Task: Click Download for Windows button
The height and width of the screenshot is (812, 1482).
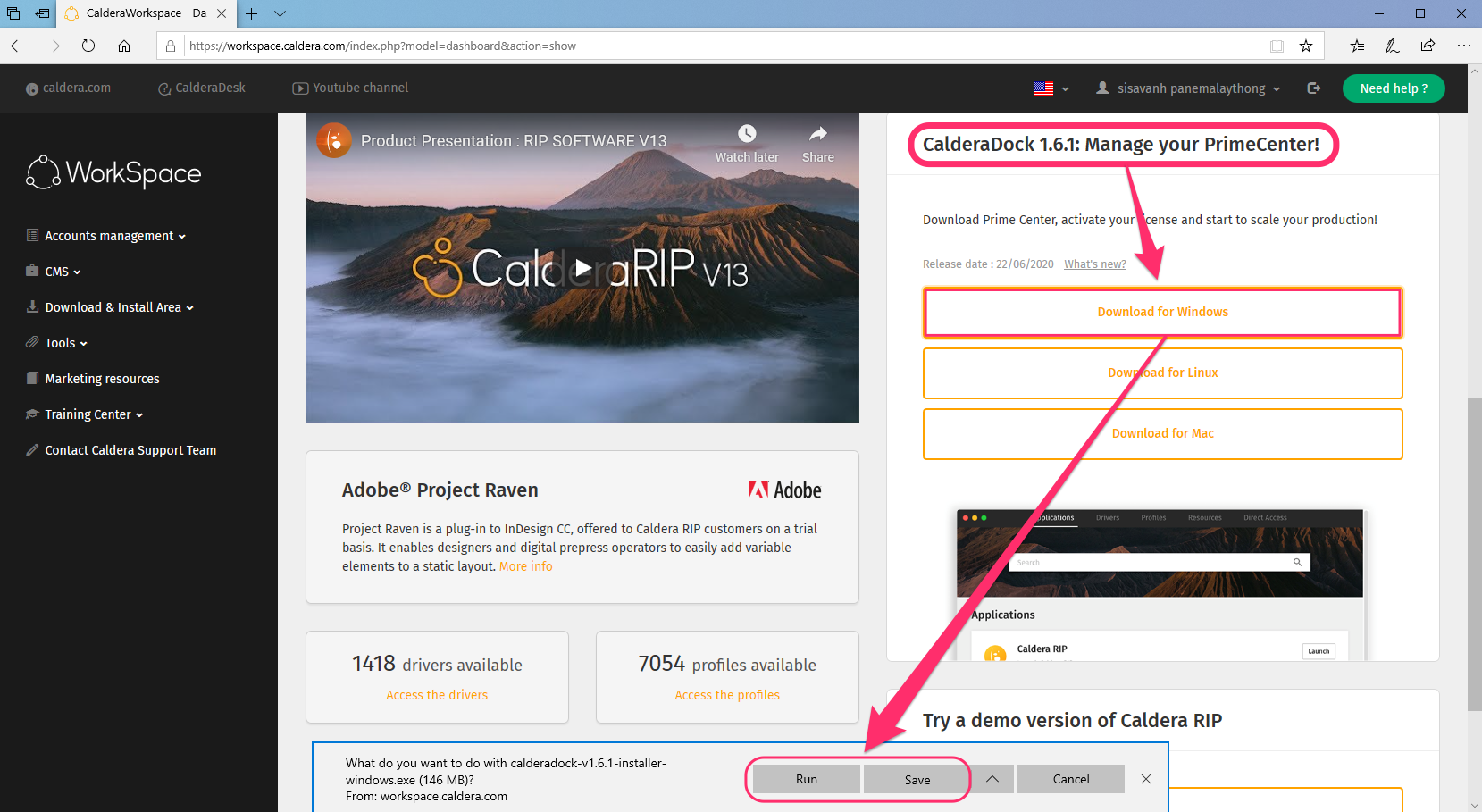Action: 1162,312
